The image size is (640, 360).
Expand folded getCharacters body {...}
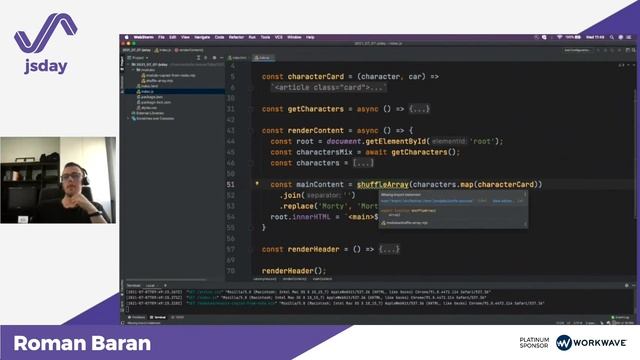pyautogui.click(x=420, y=109)
